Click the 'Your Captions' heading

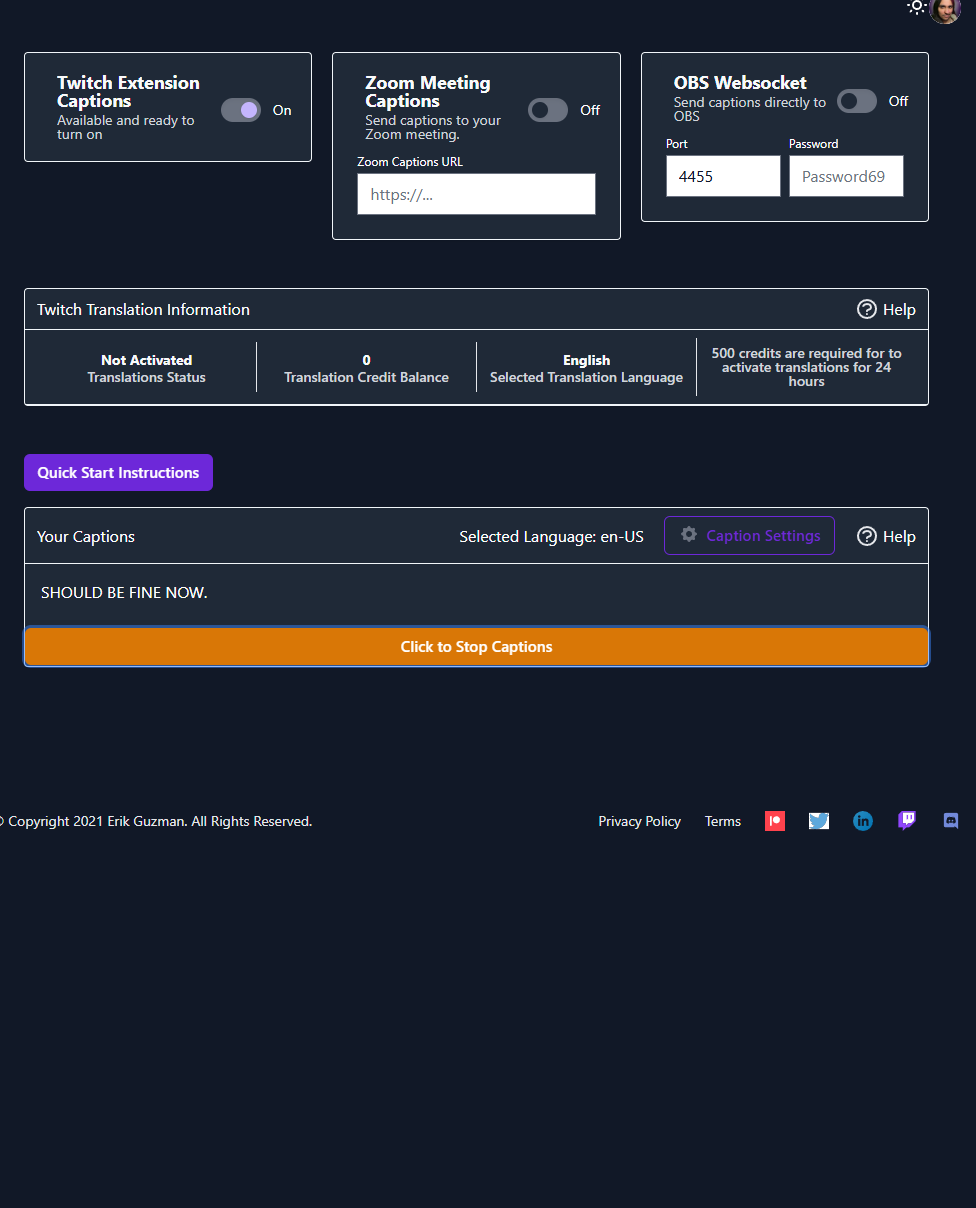point(86,537)
